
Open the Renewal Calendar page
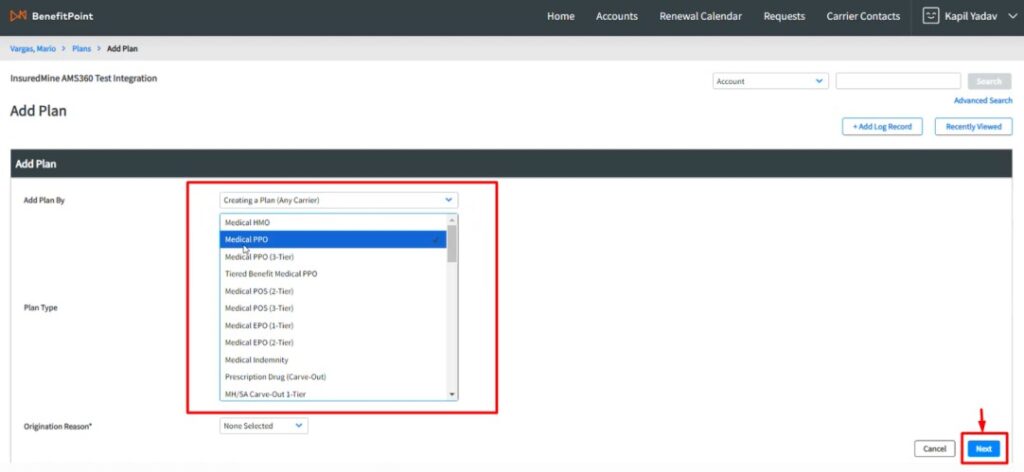(699, 16)
